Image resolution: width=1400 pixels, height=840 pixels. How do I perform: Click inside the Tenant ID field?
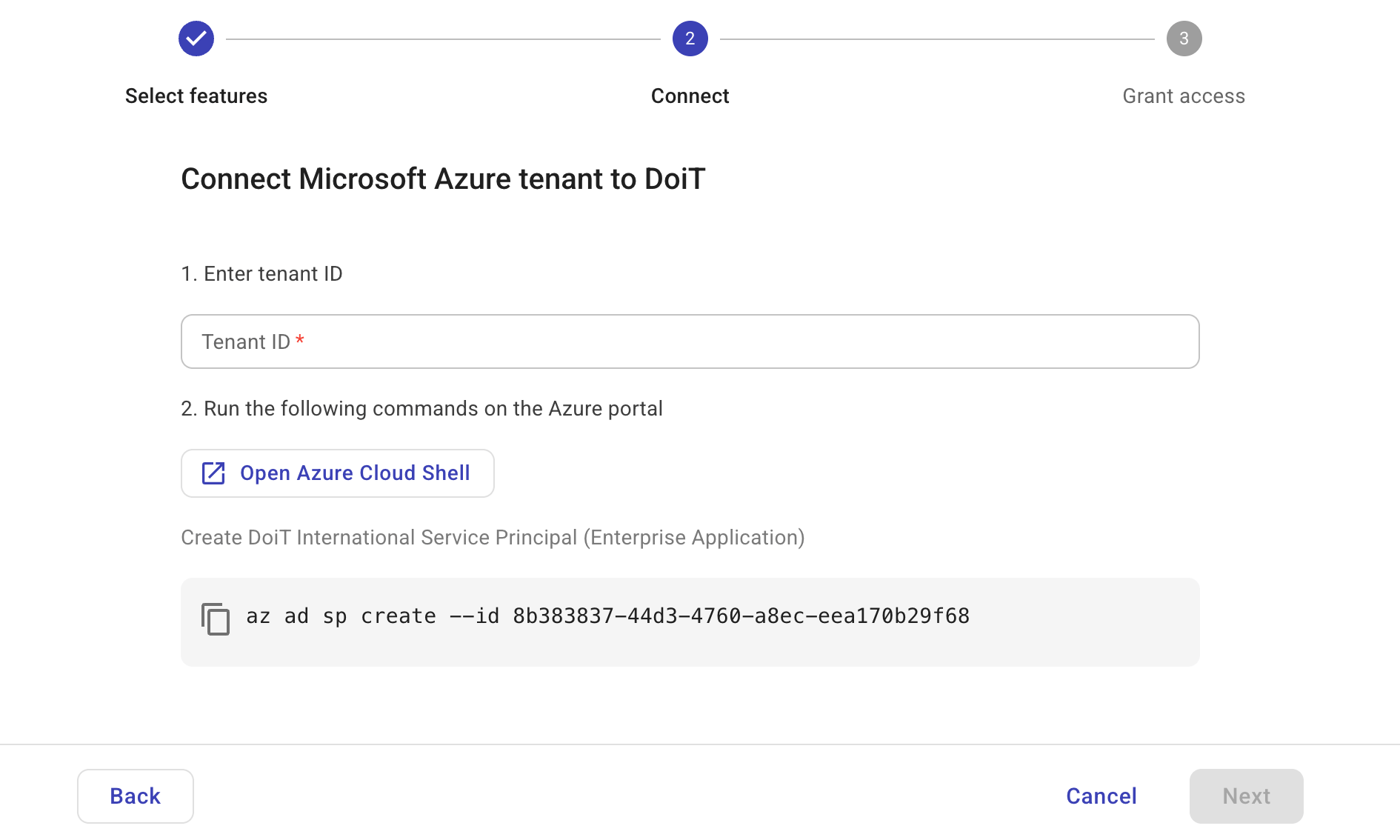pyautogui.click(x=689, y=341)
